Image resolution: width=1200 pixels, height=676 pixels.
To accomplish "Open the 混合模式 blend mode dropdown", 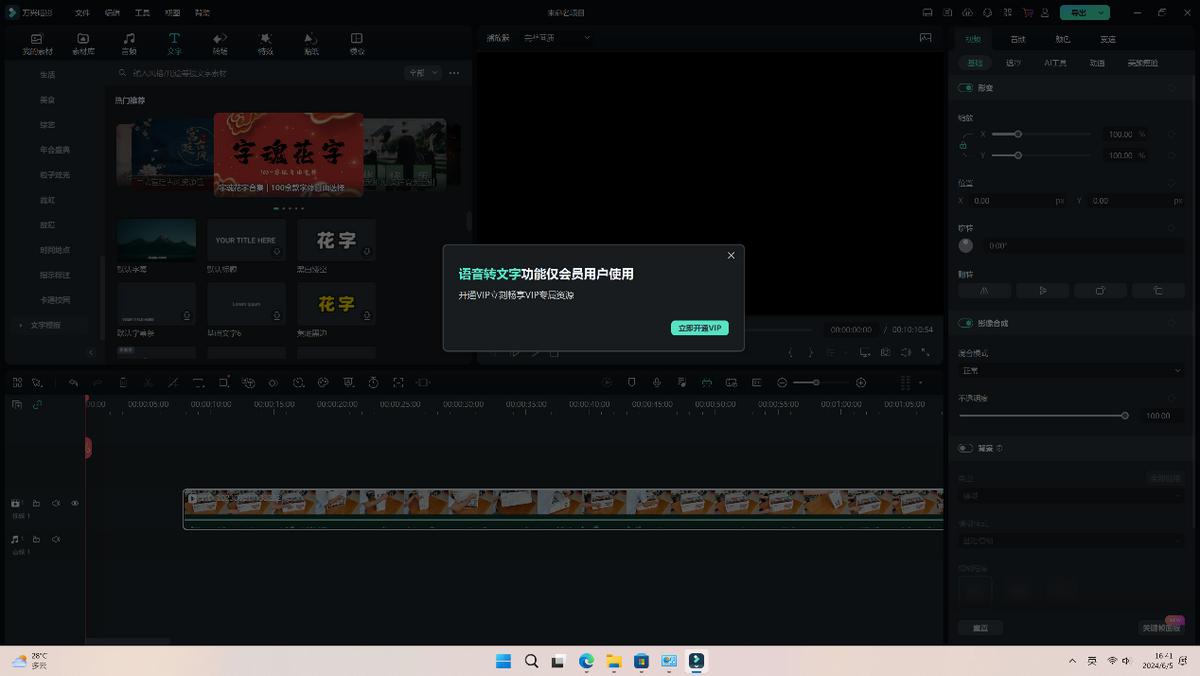I will [x=1070, y=370].
